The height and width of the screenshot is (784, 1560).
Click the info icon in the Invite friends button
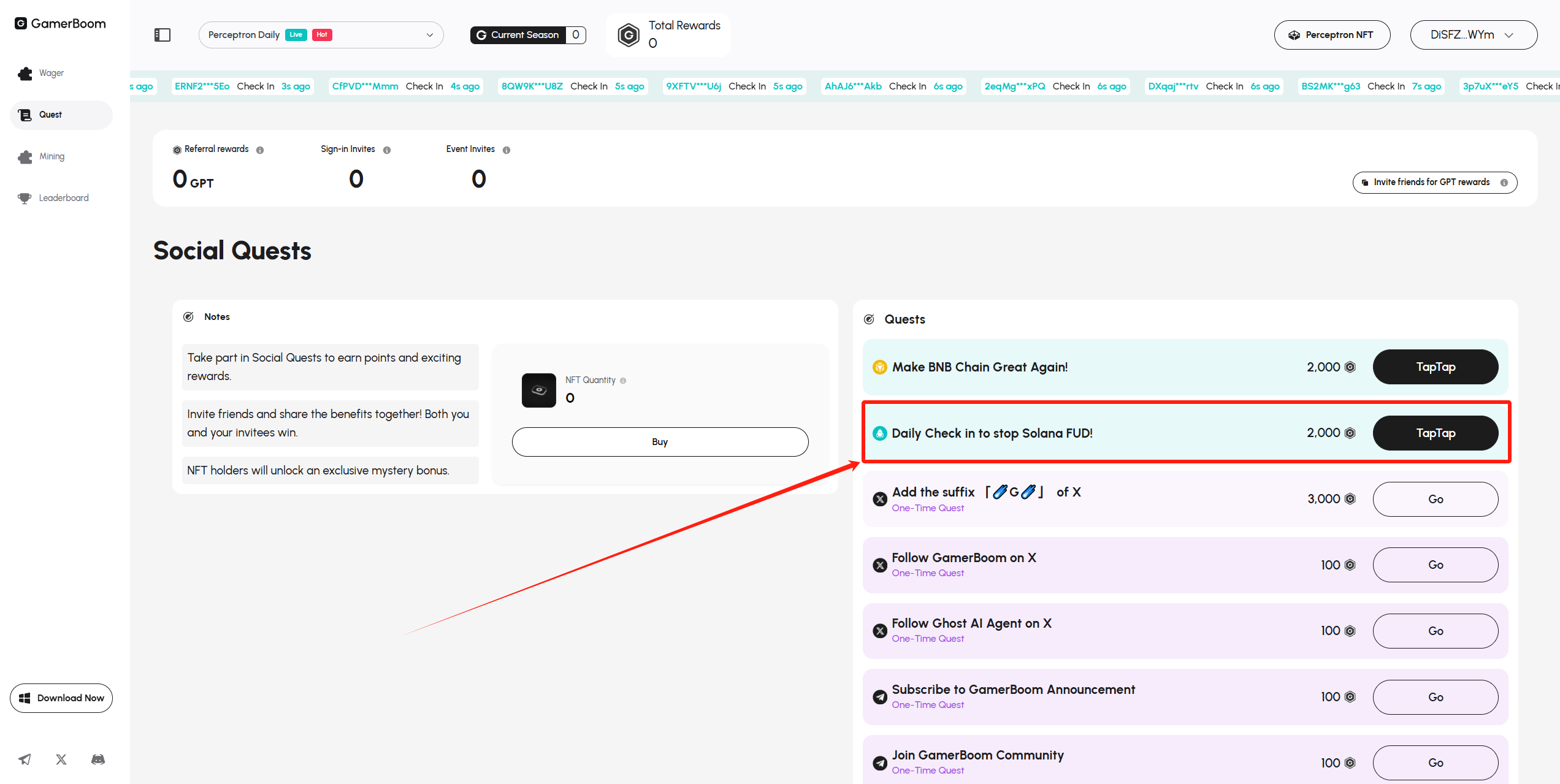[x=1504, y=183]
